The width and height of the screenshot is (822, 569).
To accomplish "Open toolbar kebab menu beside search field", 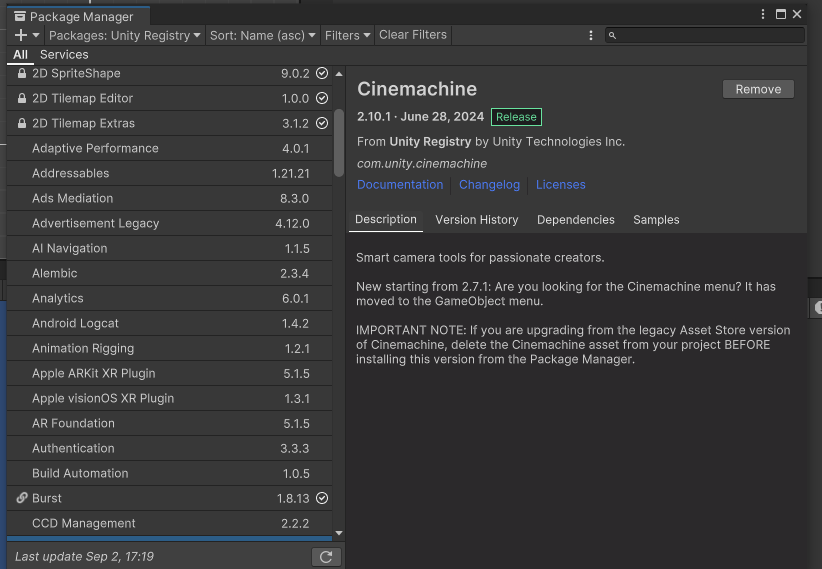I will [x=591, y=35].
